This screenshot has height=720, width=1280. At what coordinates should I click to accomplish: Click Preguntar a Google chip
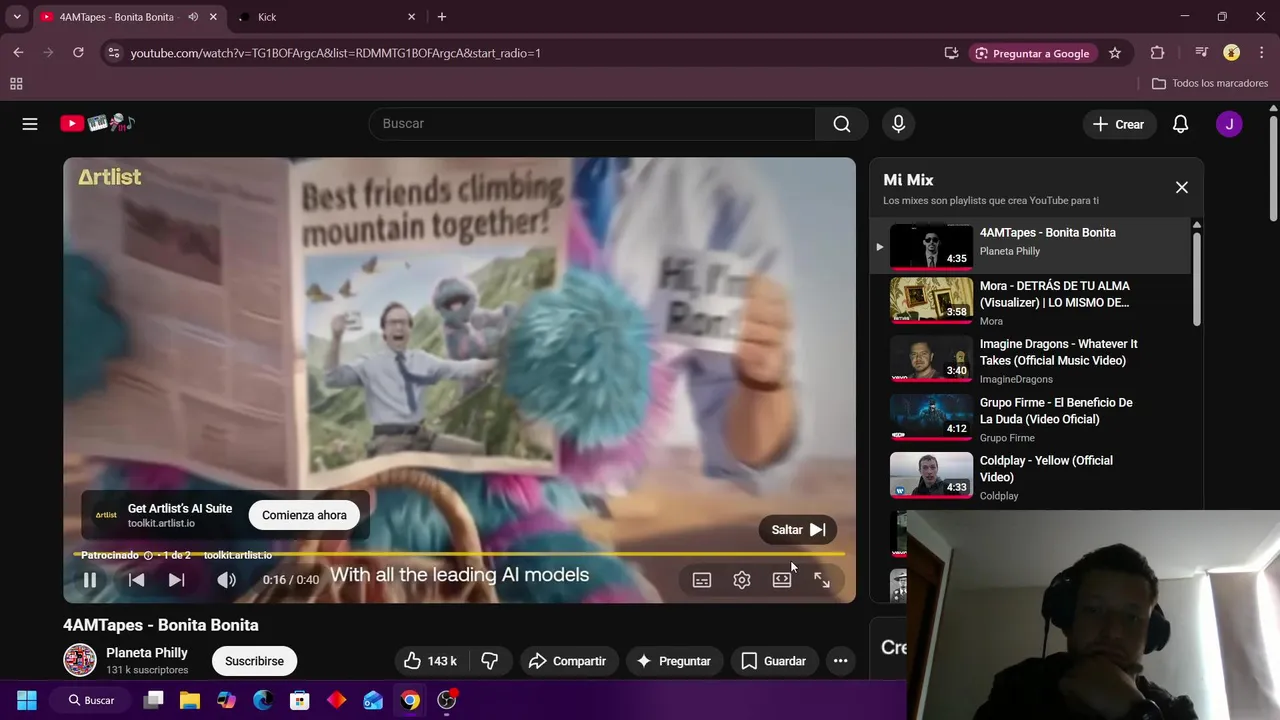click(1032, 53)
